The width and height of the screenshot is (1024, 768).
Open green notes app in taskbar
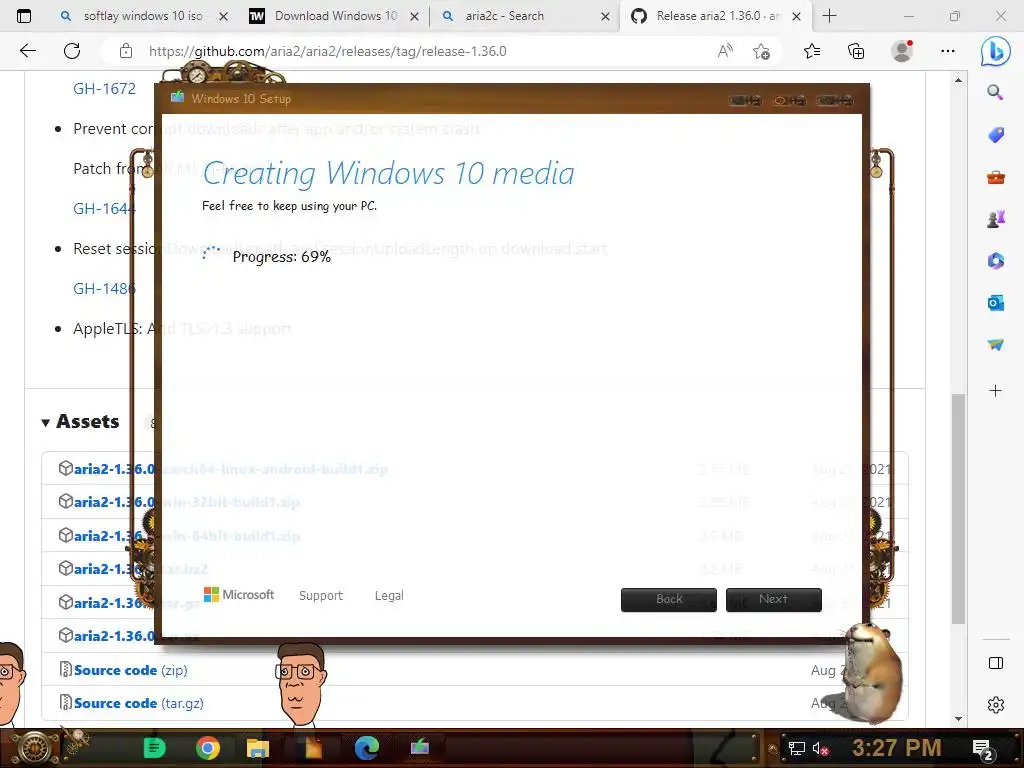click(154, 748)
